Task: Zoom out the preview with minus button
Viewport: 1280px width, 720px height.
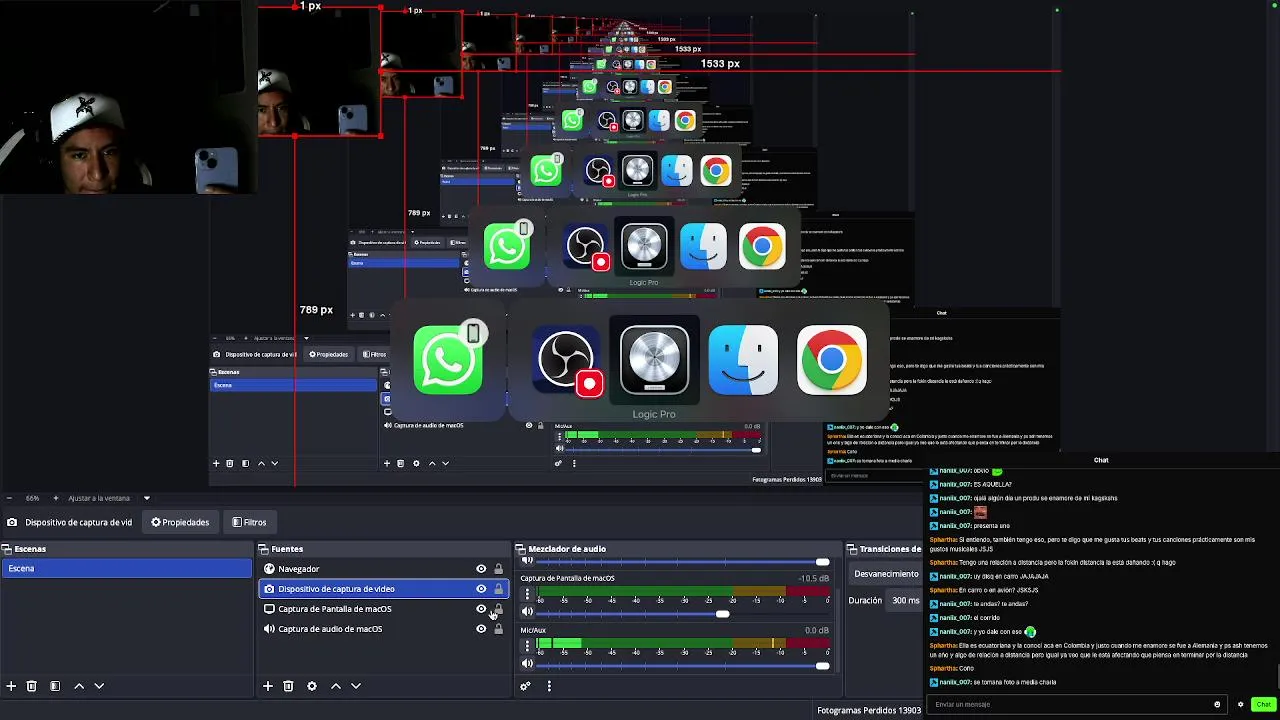Action: (x=9, y=498)
